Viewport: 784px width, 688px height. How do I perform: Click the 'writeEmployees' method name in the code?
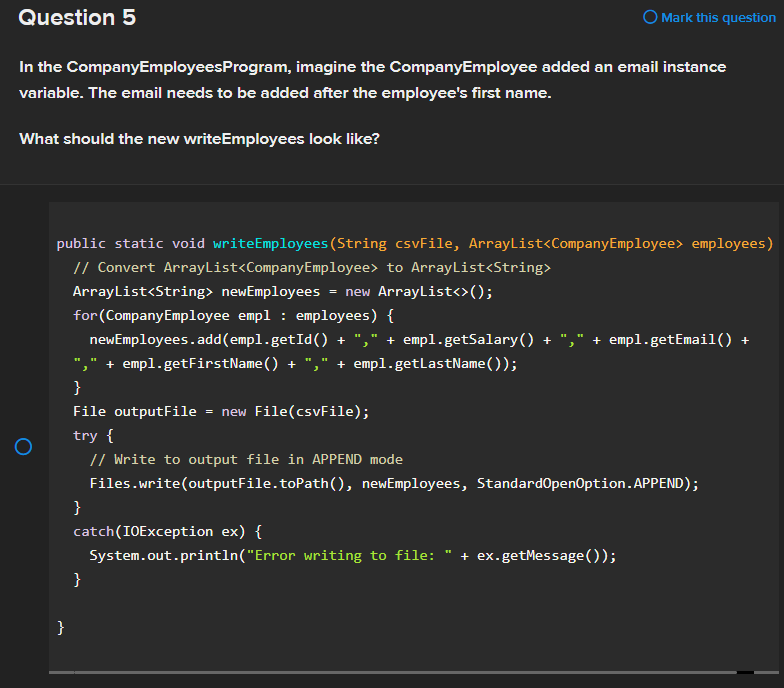tap(270, 244)
